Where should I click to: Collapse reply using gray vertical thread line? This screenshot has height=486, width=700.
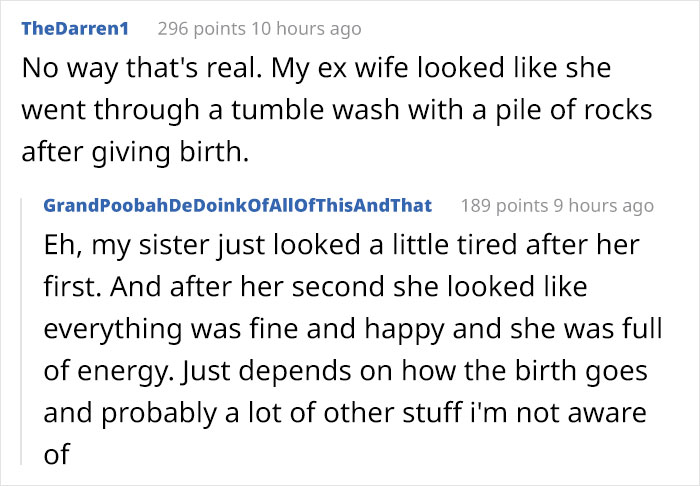tap(22, 332)
